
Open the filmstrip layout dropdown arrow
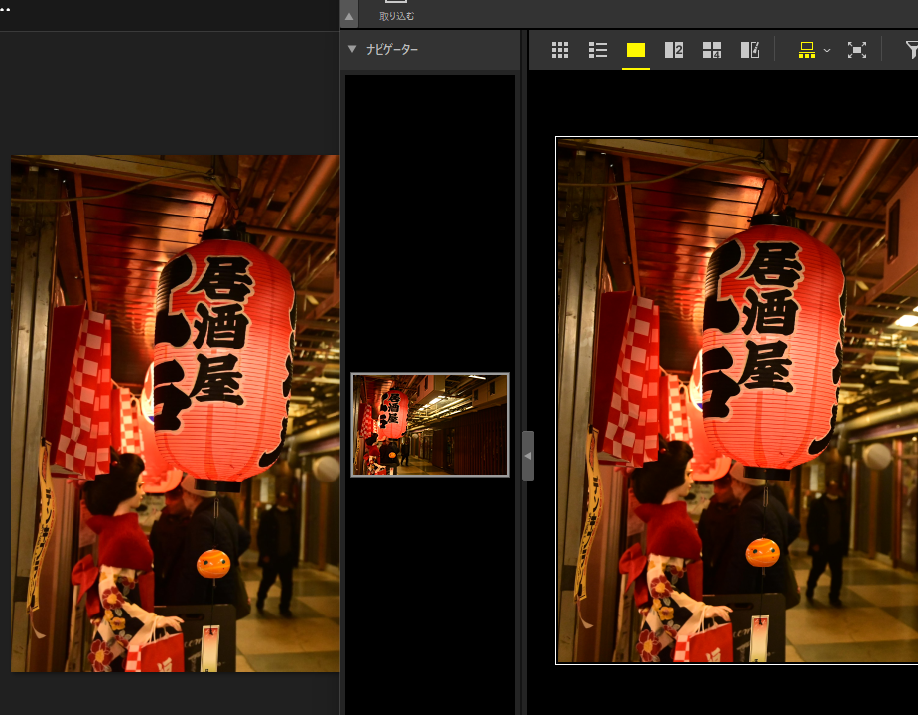(x=827, y=51)
